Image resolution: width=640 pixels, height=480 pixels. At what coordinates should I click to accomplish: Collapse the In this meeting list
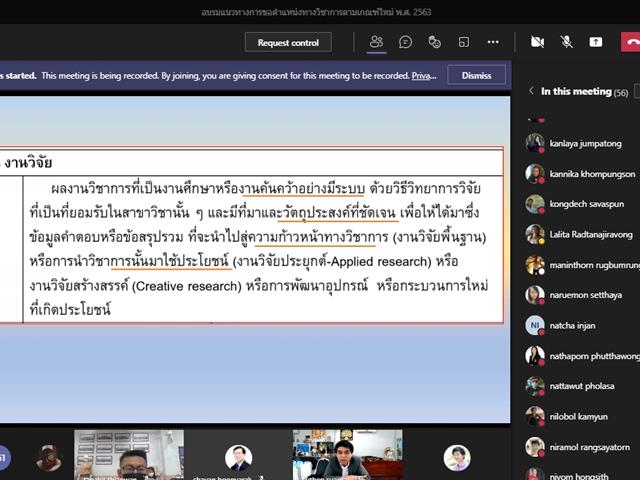[x=531, y=91]
